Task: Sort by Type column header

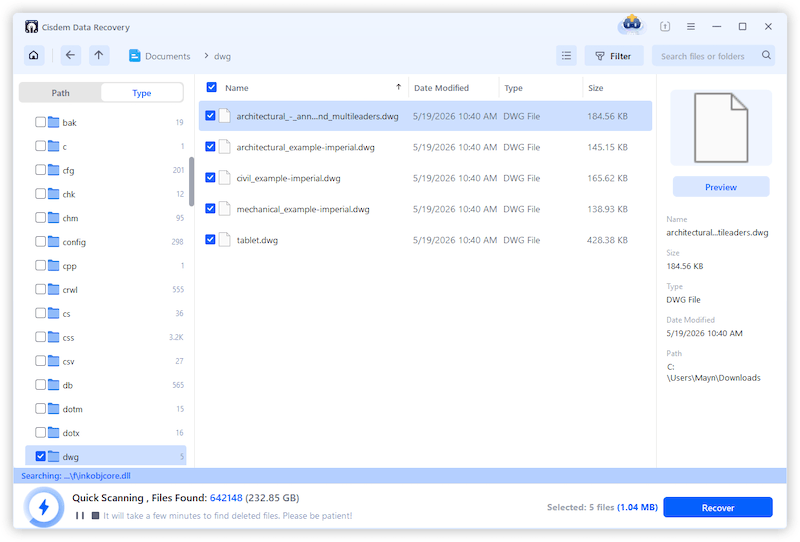Action: tap(513, 88)
